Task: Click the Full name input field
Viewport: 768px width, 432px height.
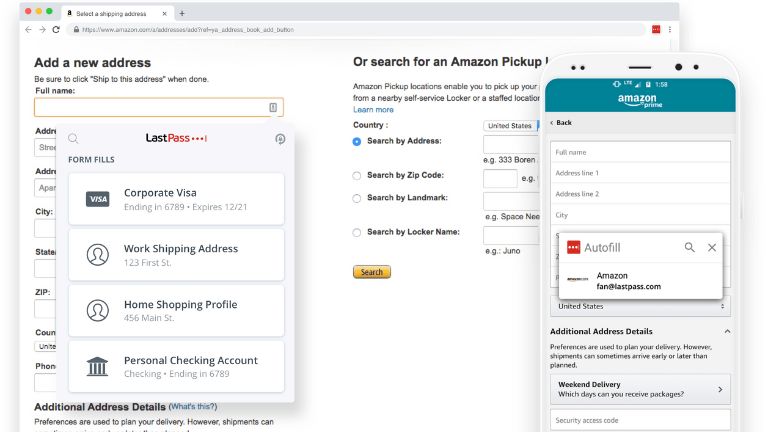Action: click(x=159, y=107)
